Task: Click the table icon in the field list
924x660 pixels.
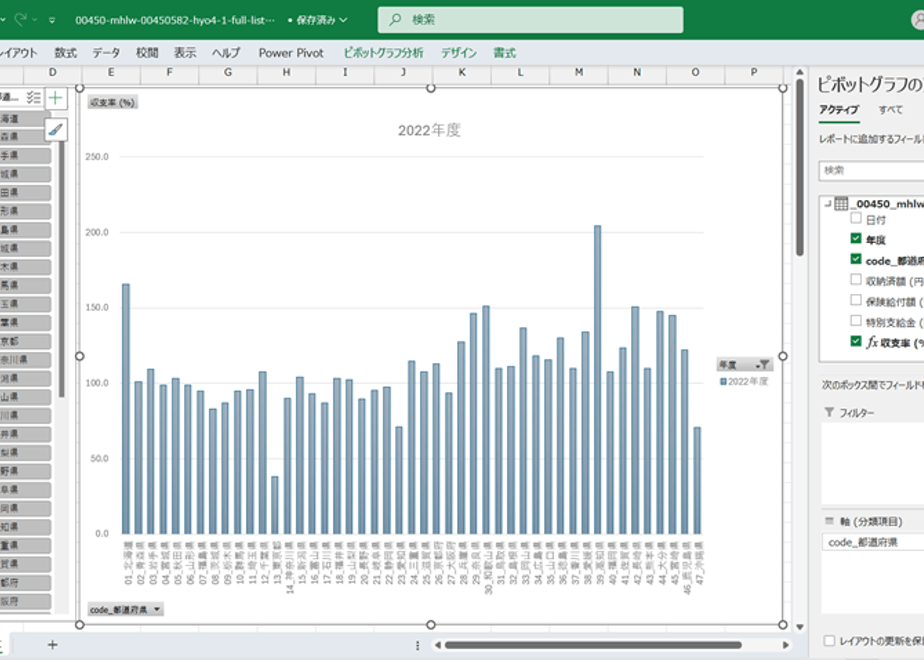Action: pos(841,204)
